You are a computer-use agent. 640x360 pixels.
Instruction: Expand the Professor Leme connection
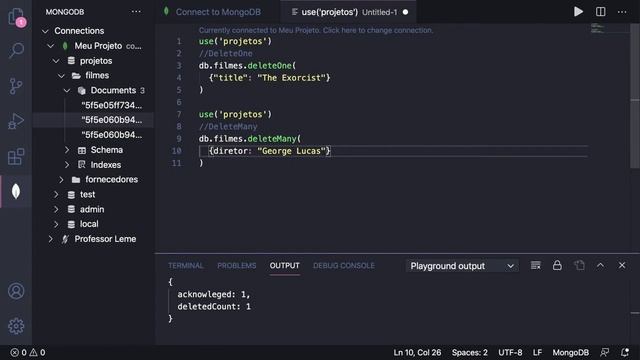(x=51, y=239)
